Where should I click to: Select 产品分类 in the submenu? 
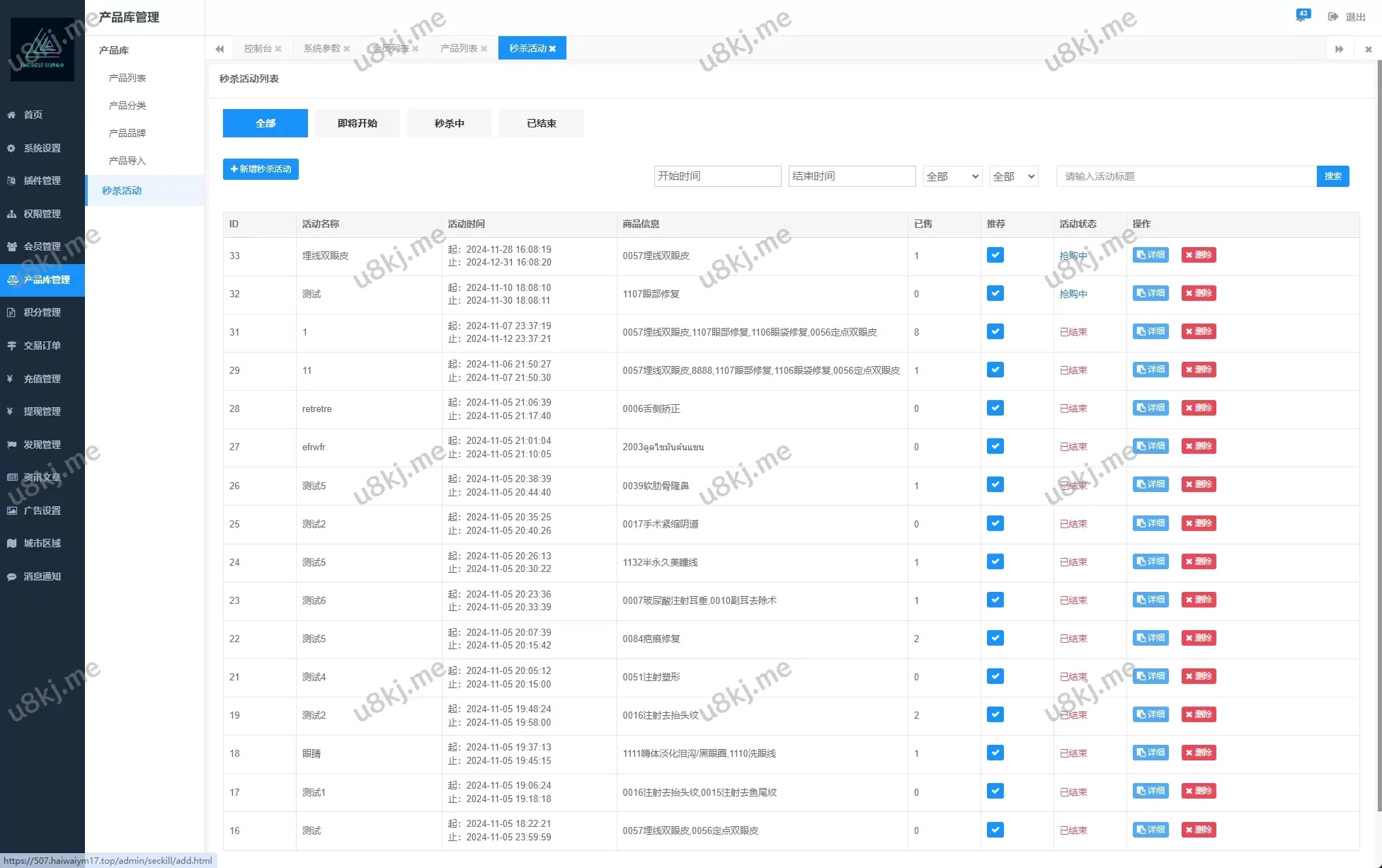pos(127,105)
